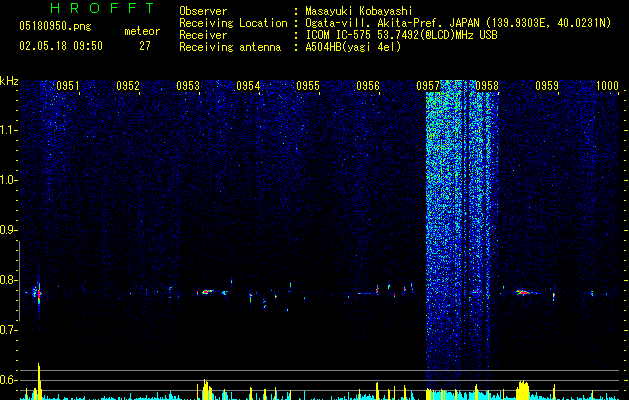Select the filename 05180950.png
The width and height of the screenshot is (629, 400).
coord(55,26)
